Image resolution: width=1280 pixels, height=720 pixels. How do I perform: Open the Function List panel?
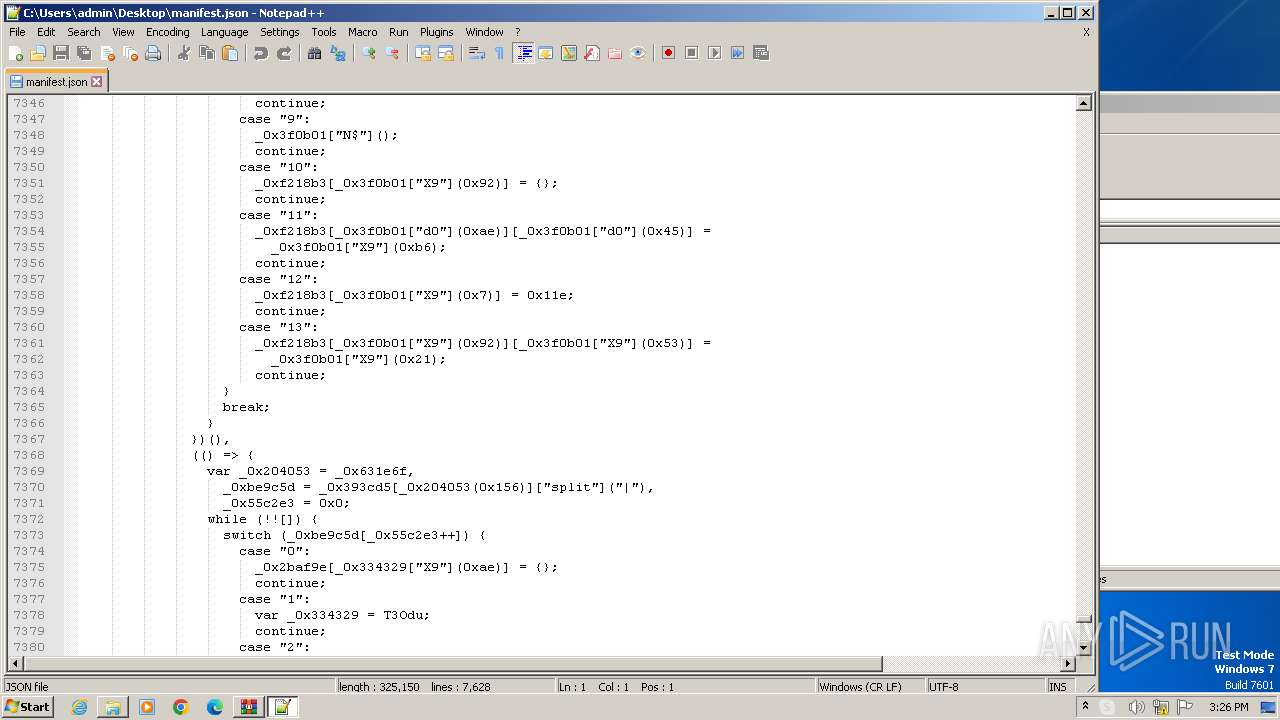[x=592, y=53]
